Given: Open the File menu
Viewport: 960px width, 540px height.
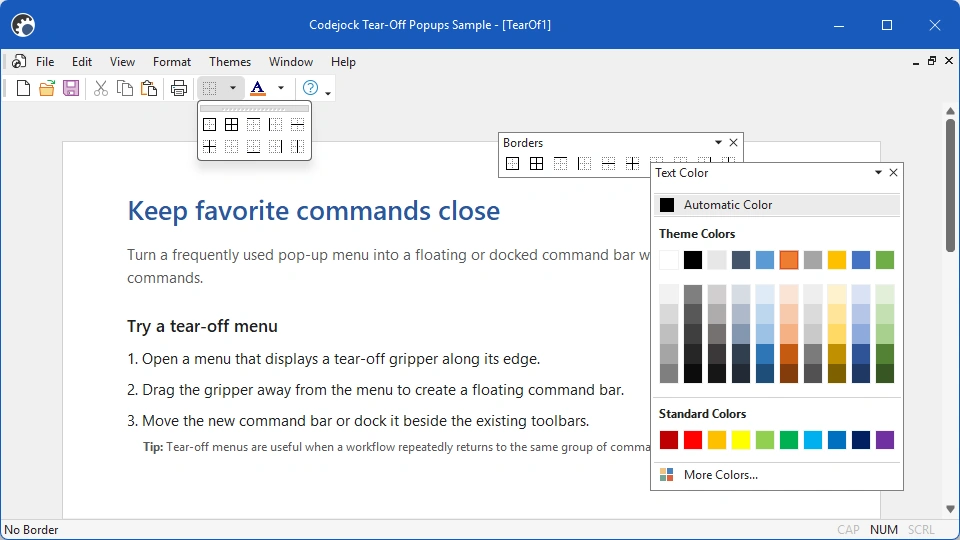Looking at the screenshot, I should (45, 62).
